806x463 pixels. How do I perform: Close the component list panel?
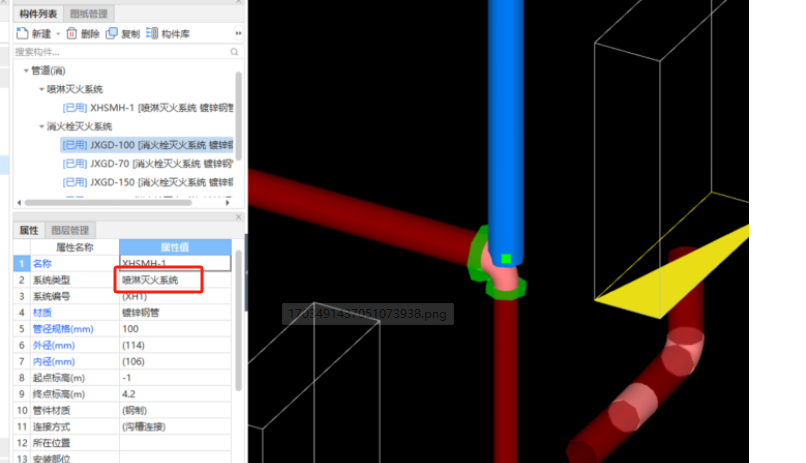239,2
